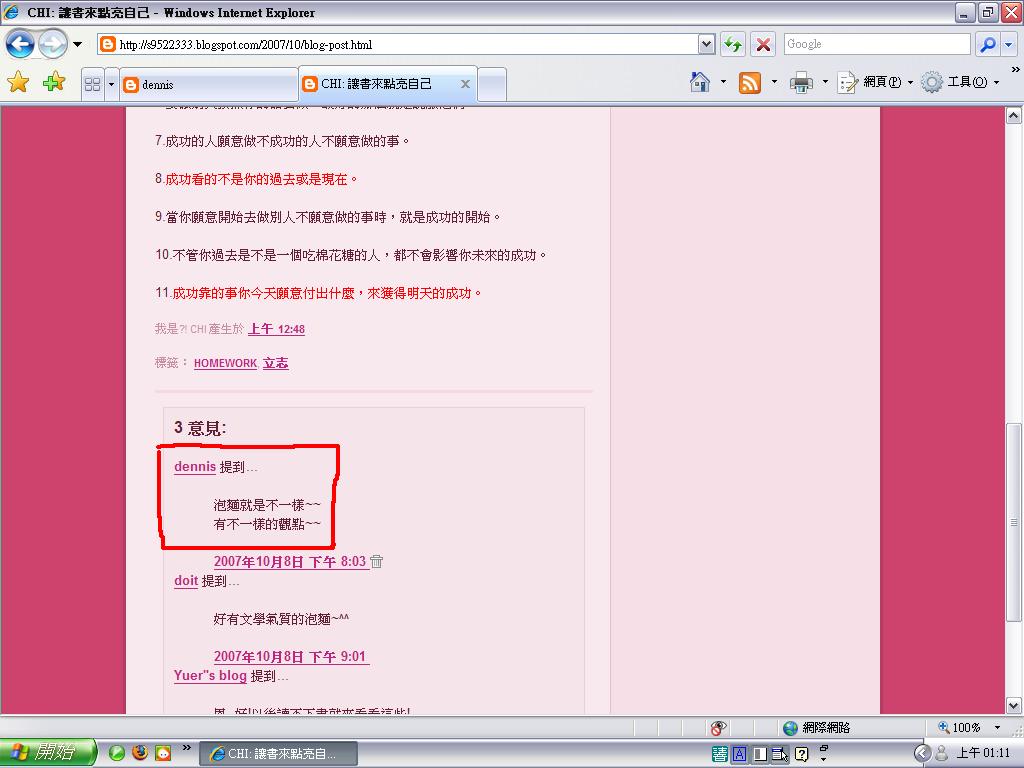This screenshot has width=1024, height=768.
Task: Stop loading with the red X button
Action: [x=762, y=44]
